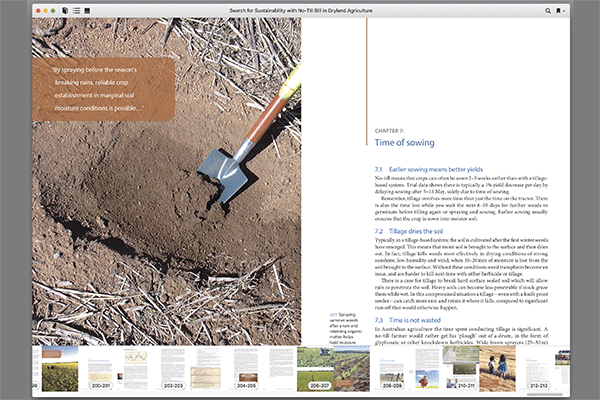The height and width of the screenshot is (400, 600).
Task: Open the notes panel icon
Action: click(x=88, y=10)
